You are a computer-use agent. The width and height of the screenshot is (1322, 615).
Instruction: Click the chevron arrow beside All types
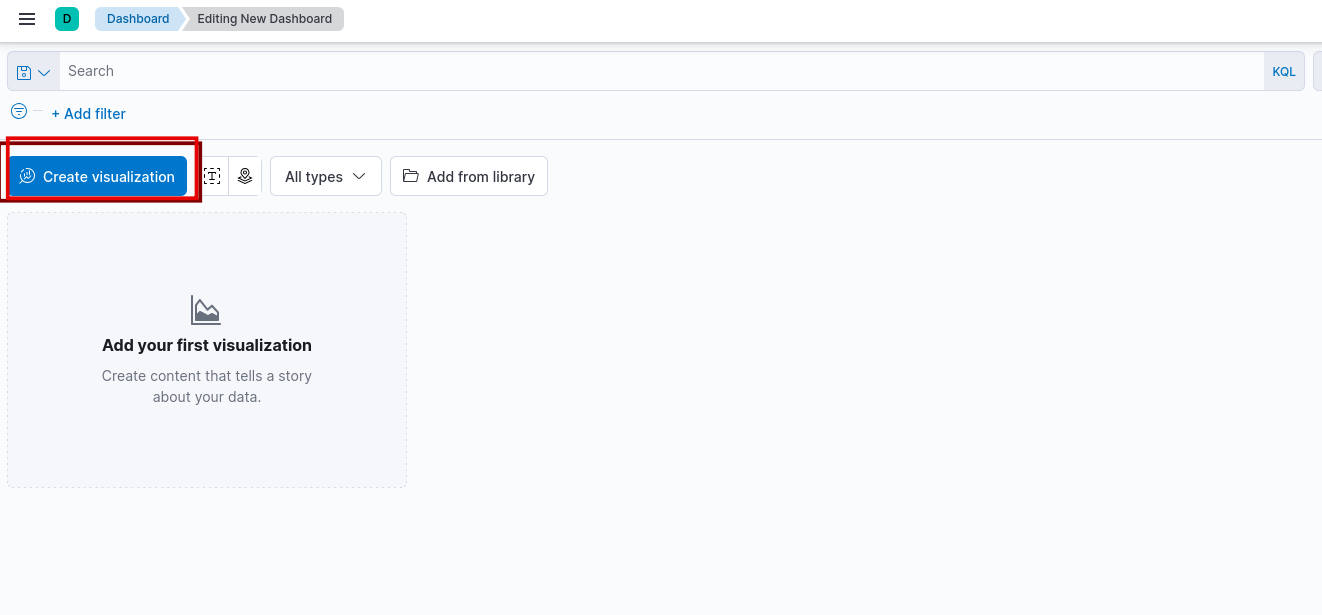359,176
